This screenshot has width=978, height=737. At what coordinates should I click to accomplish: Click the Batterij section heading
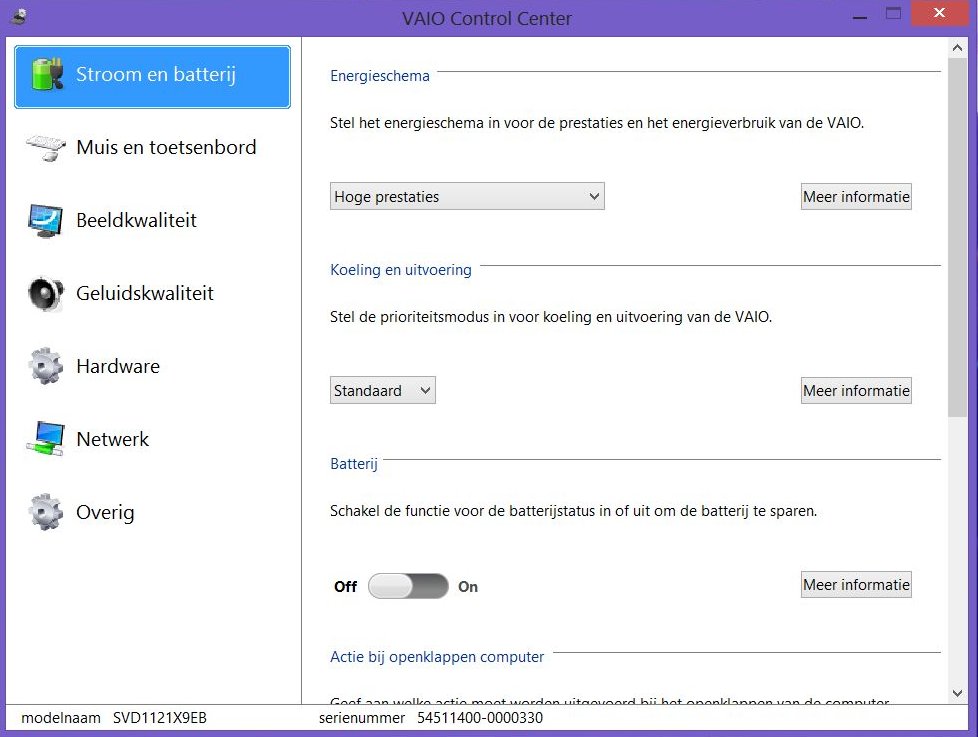point(354,464)
